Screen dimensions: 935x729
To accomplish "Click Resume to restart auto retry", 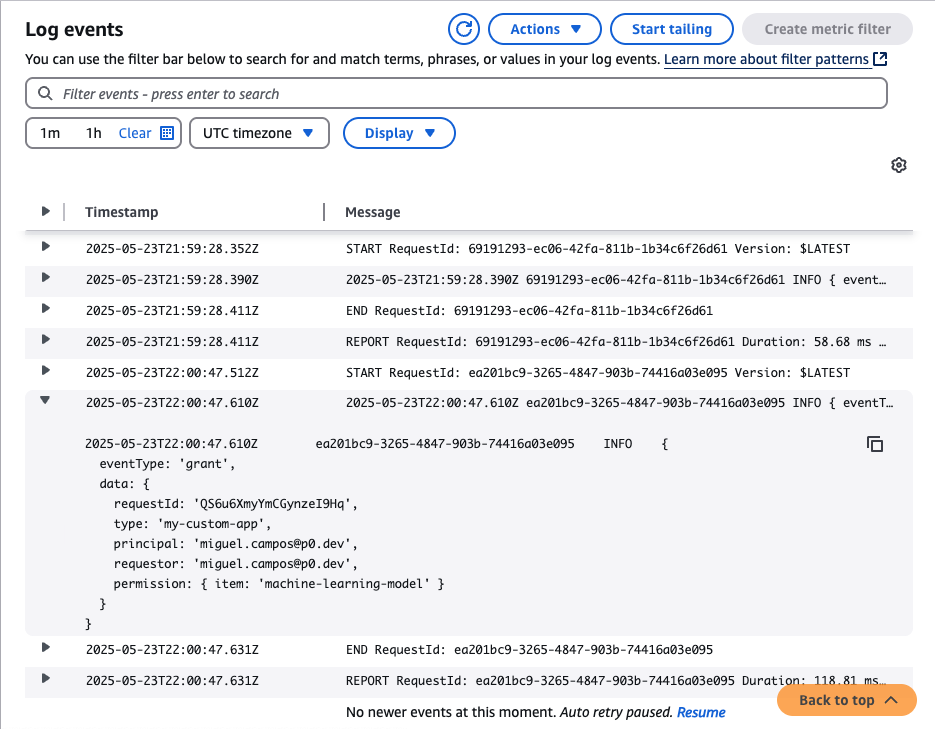I will tap(701, 713).
